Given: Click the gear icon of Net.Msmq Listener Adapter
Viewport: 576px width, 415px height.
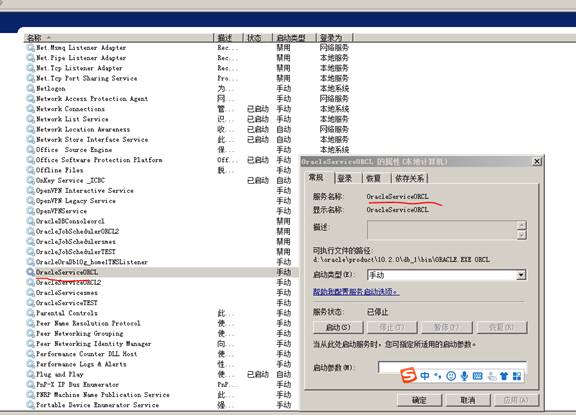Looking at the screenshot, I should point(30,48).
